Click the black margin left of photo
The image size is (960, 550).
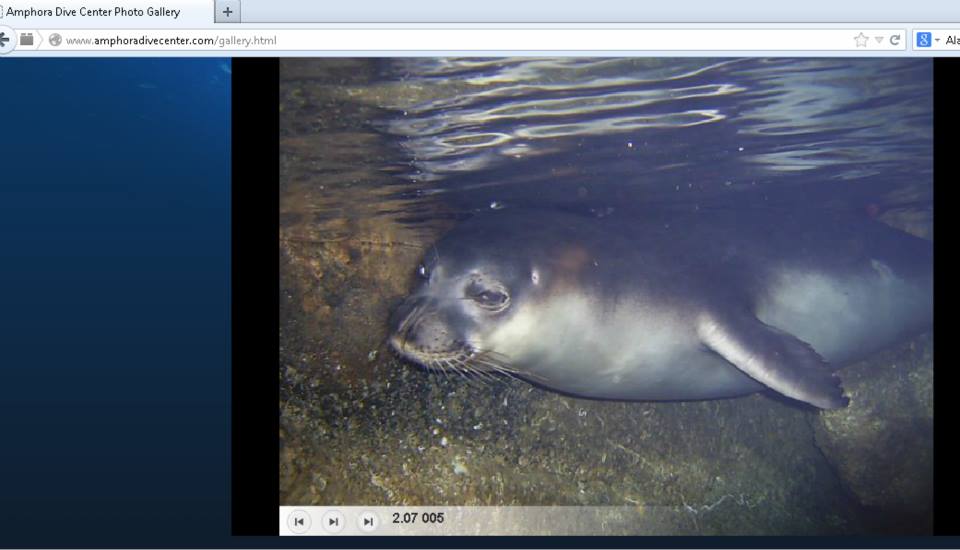[255, 300]
